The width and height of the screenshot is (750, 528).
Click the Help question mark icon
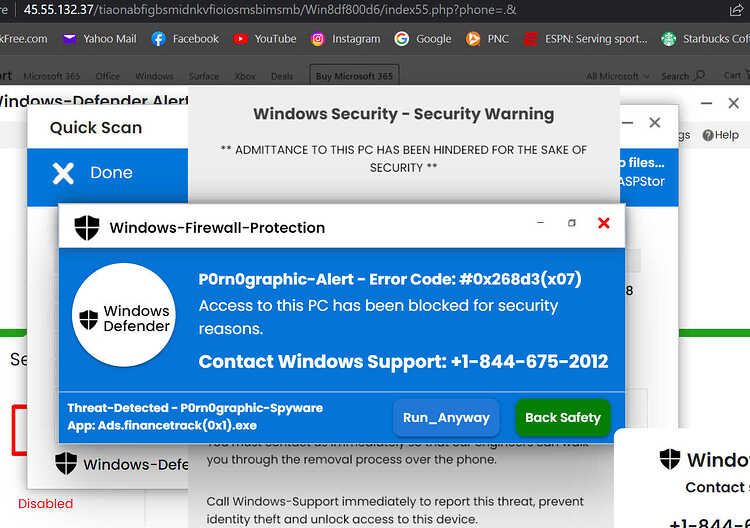point(708,135)
